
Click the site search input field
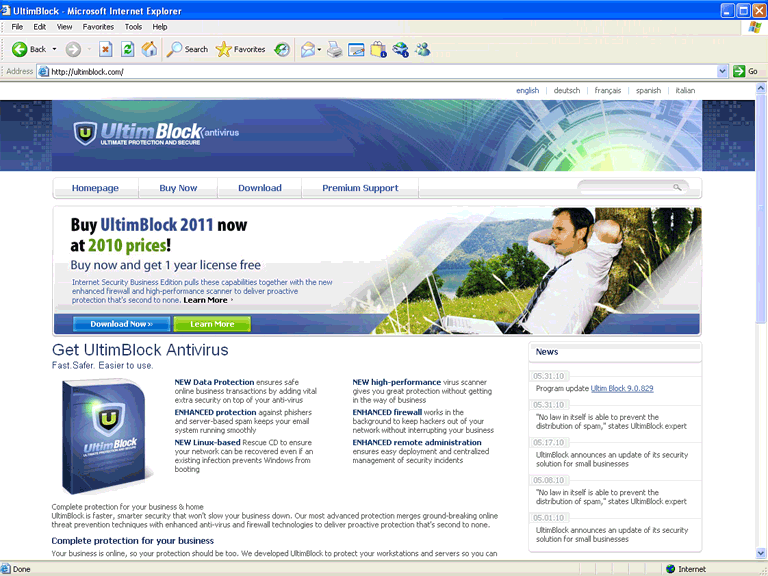[625, 187]
